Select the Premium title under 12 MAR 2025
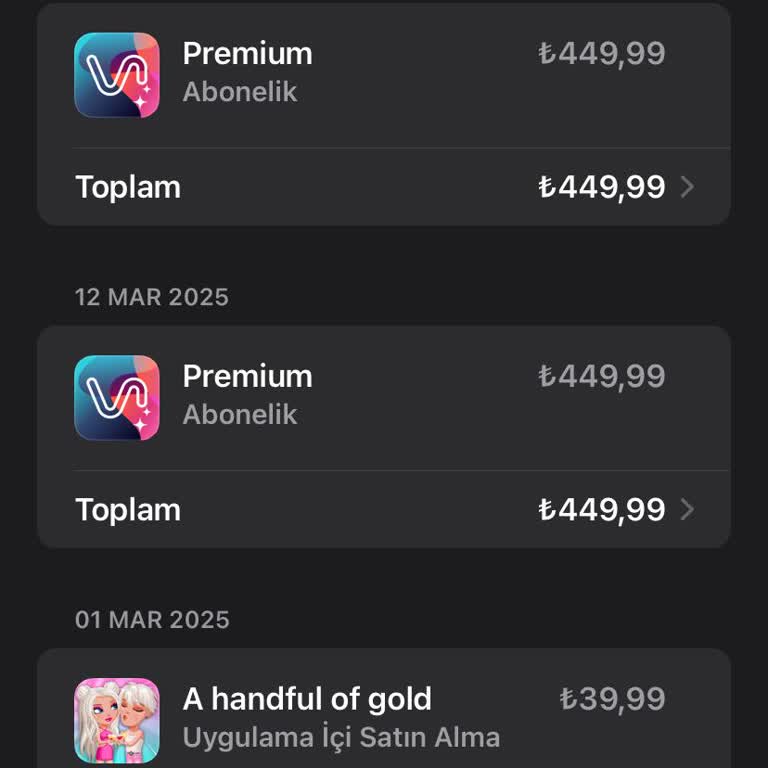The width and height of the screenshot is (768, 768). tap(247, 377)
